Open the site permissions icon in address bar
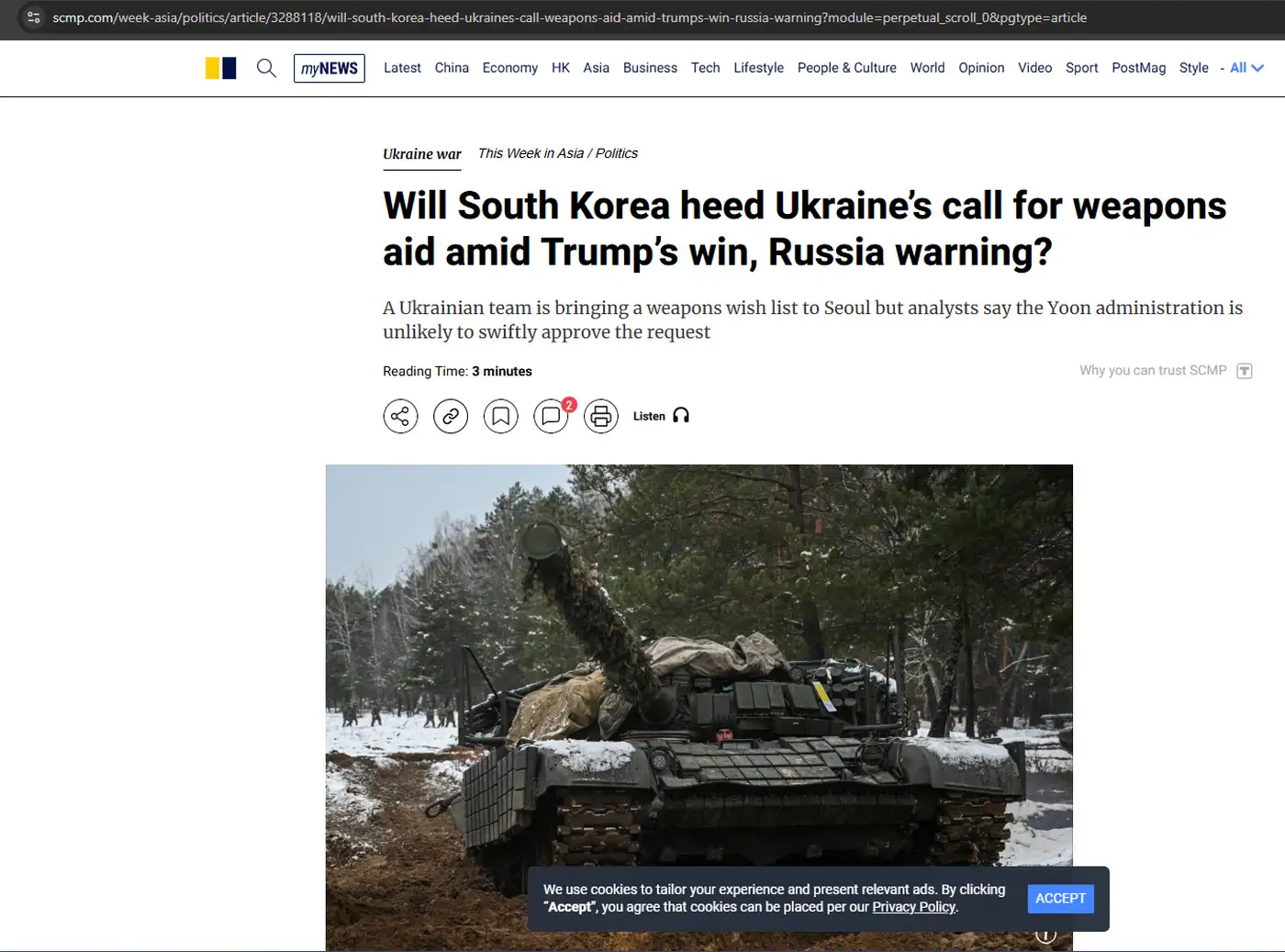The height and width of the screenshot is (952, 1285). (x=32, y=17)
